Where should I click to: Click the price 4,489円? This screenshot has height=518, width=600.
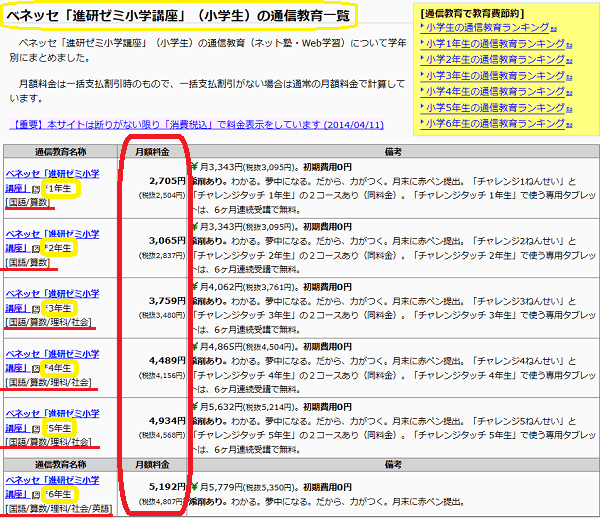167,360
